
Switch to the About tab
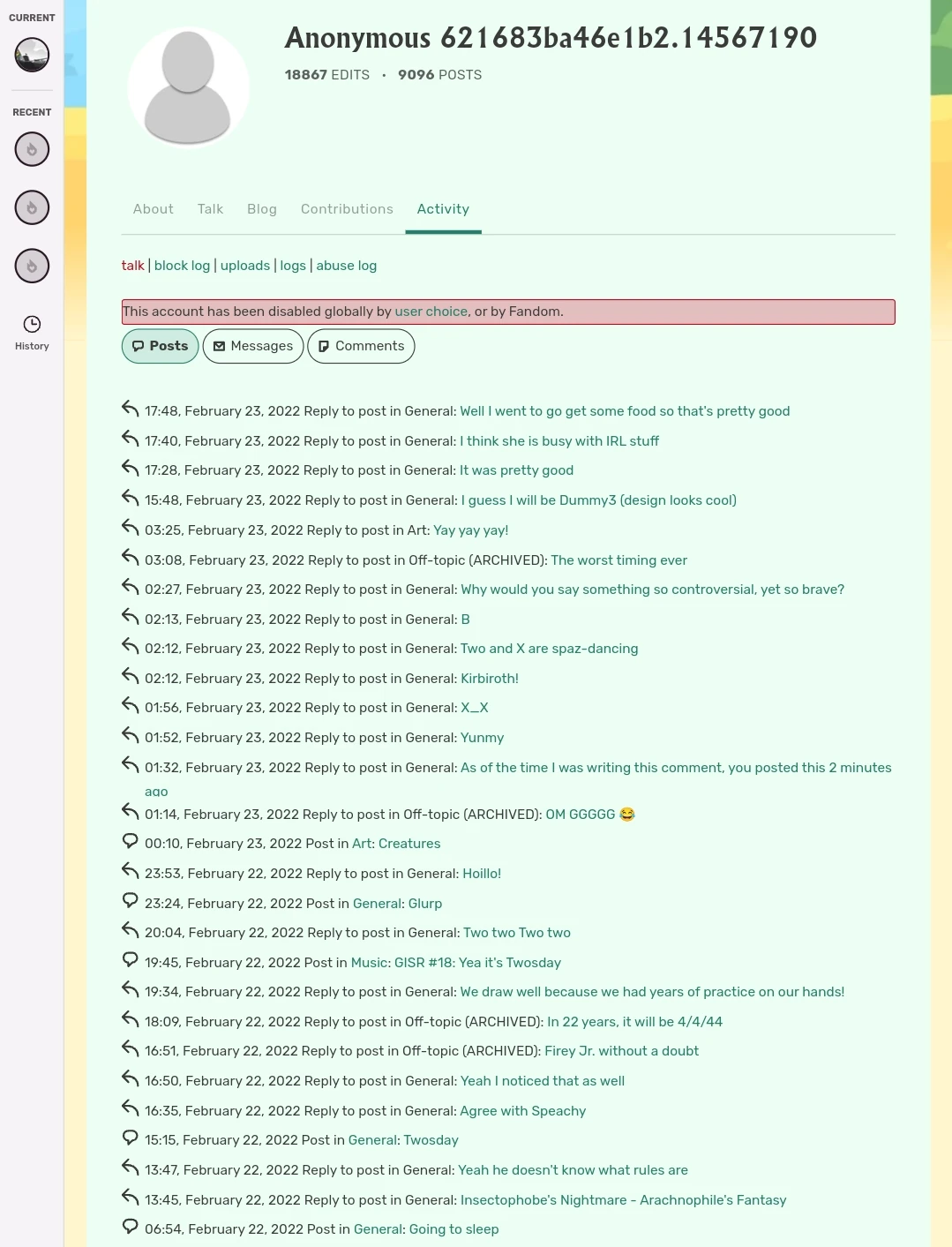point(153,209)
